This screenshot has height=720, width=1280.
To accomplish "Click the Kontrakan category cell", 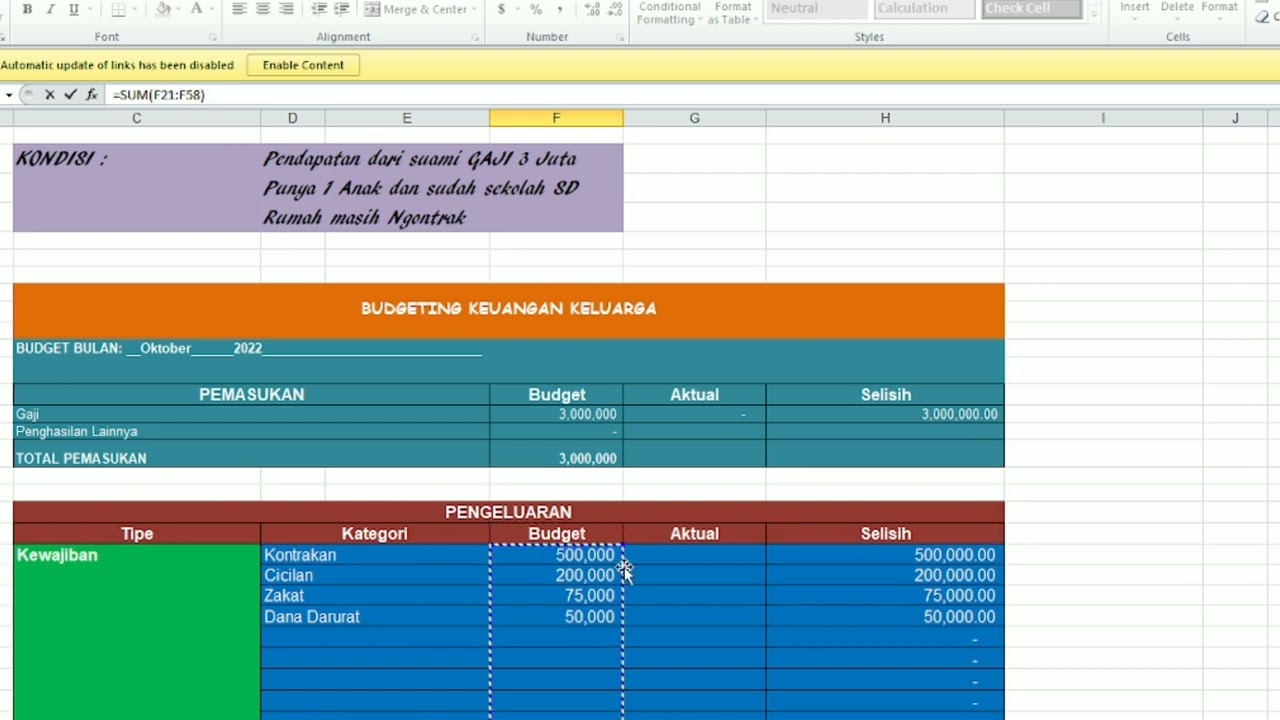I will [x=375, y=555].
